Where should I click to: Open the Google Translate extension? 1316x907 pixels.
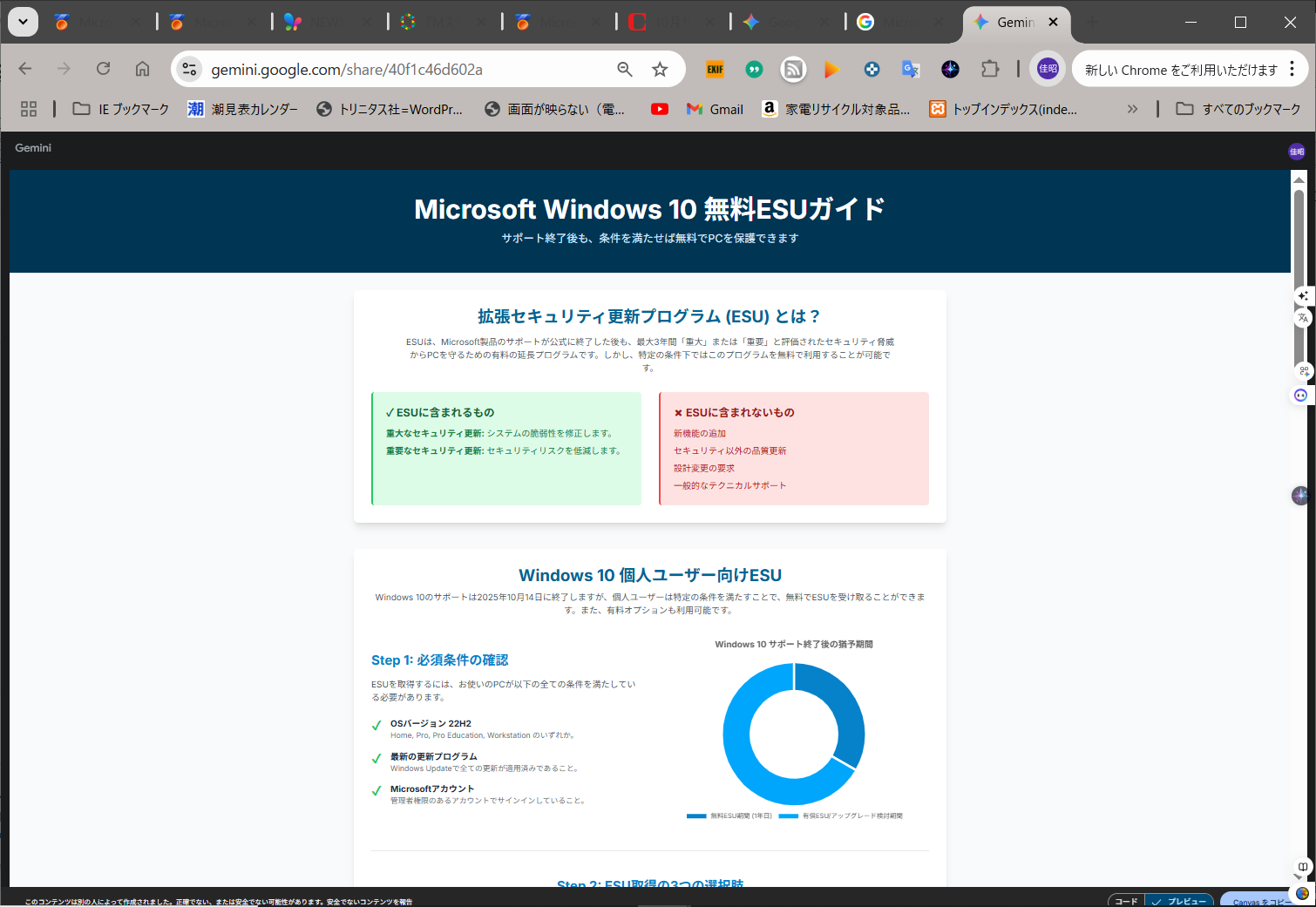(x=911, y=69)
